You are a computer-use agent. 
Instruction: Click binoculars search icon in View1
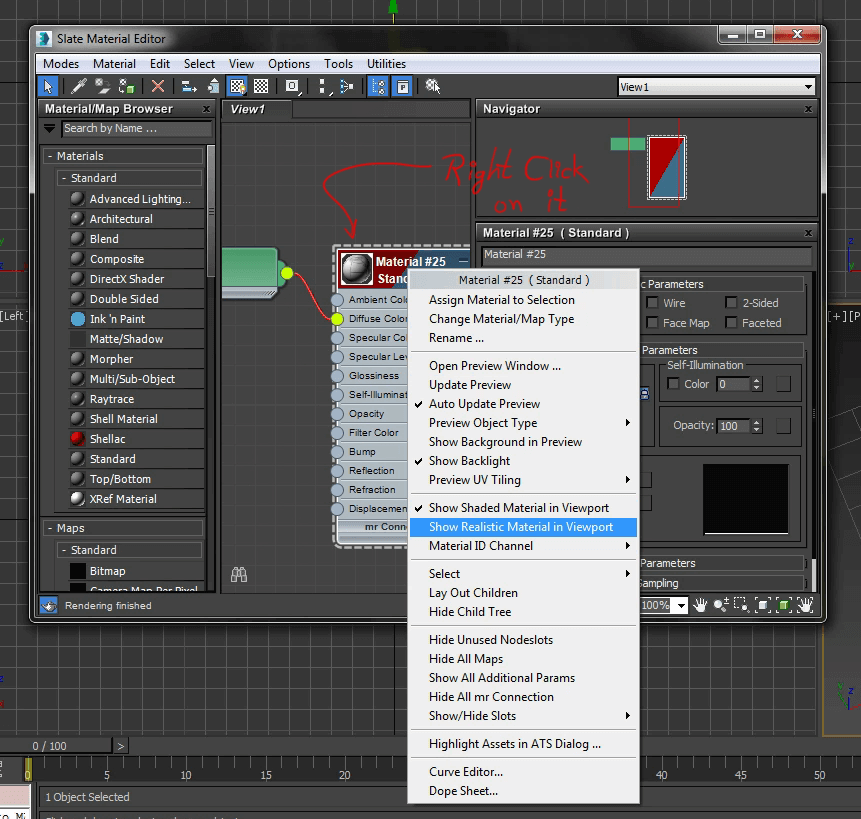coord(239,575)
